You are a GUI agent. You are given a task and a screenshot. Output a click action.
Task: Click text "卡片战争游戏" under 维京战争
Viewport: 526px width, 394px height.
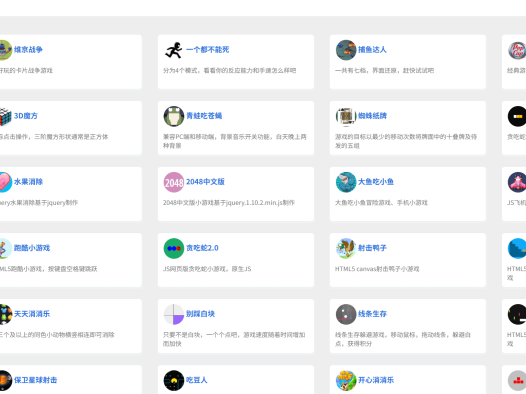tap(34, 70)
